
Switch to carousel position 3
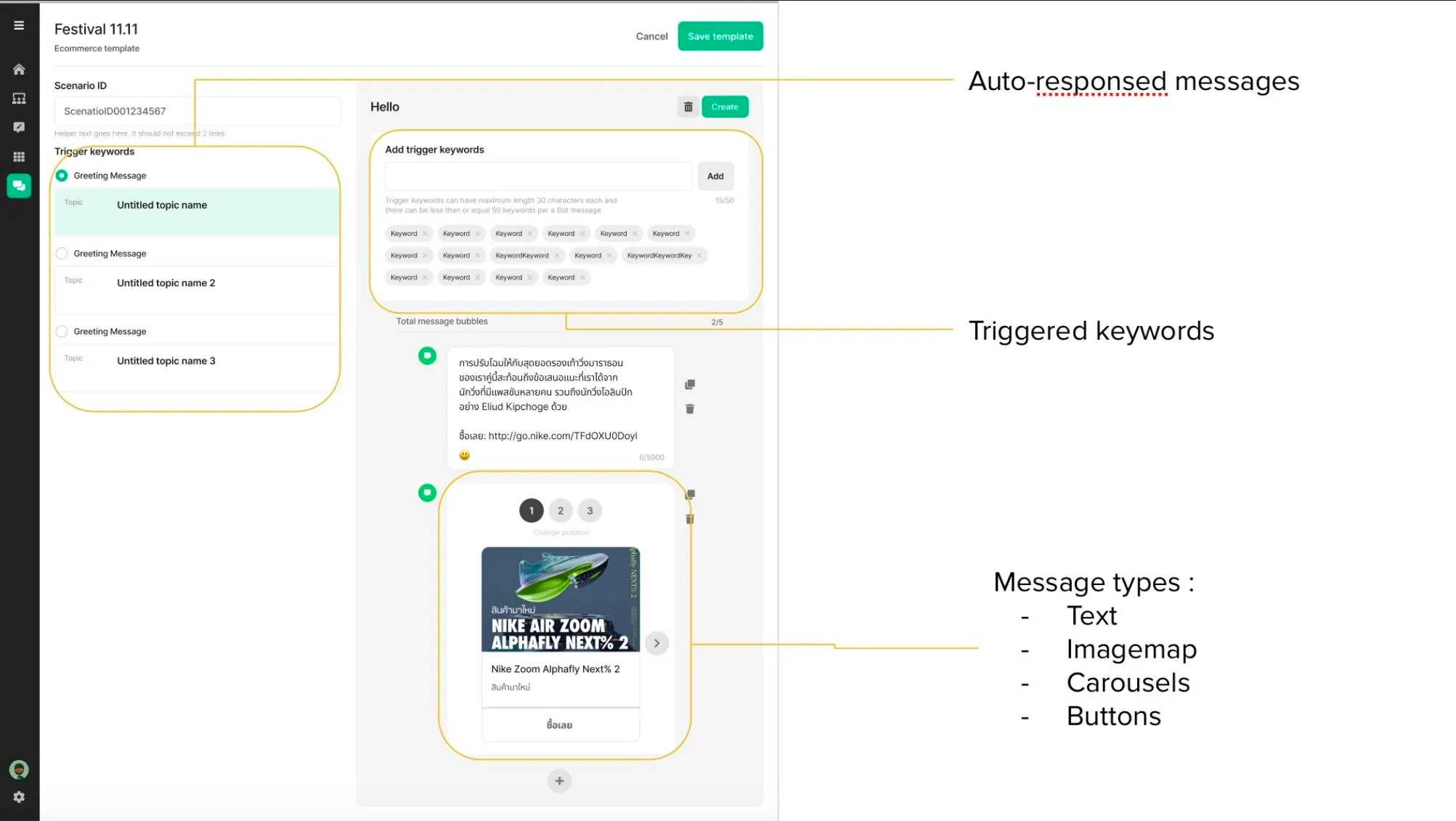click(x=590, y=510)
